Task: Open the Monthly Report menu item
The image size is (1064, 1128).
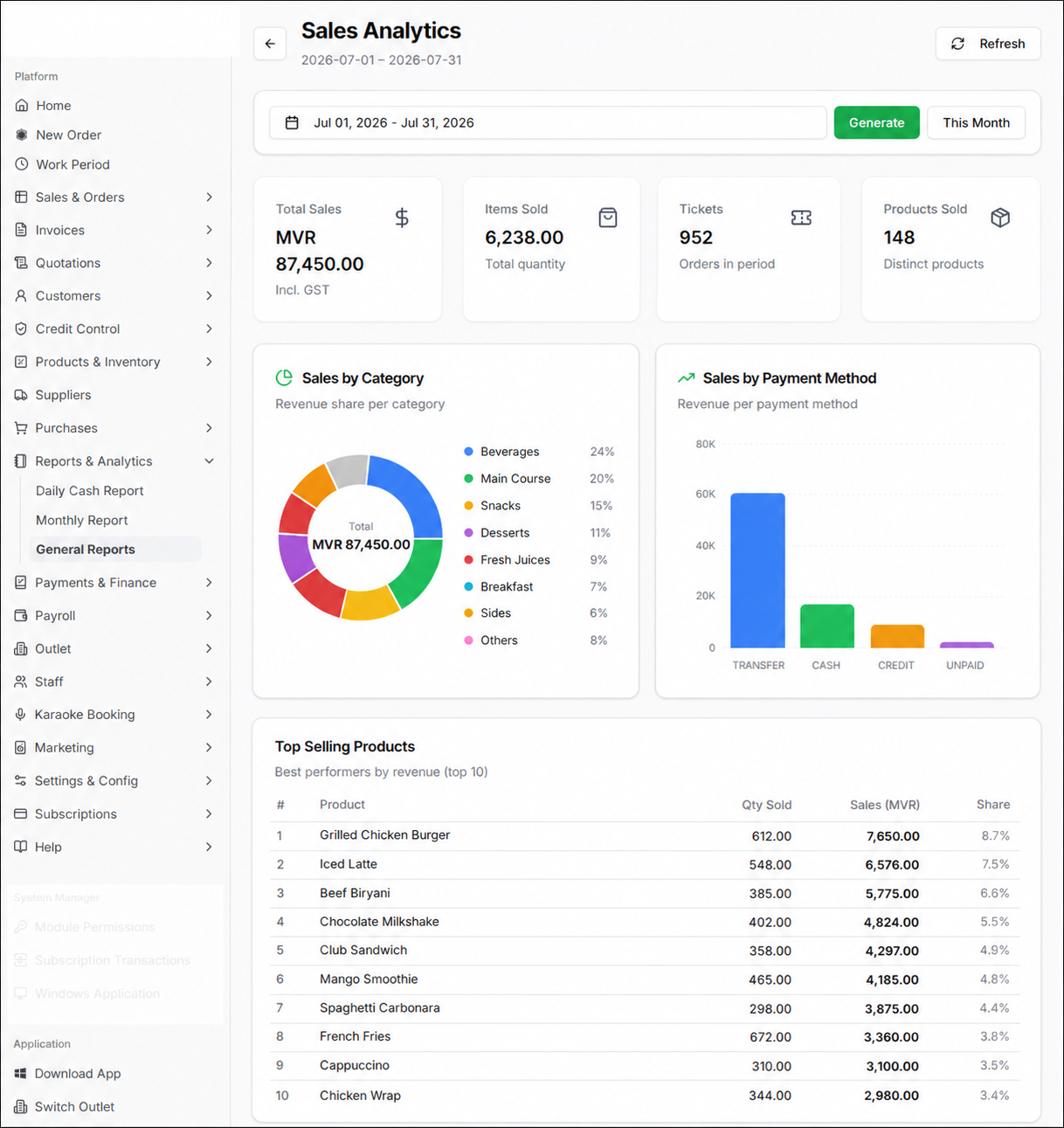Action: tap(81, 521)
